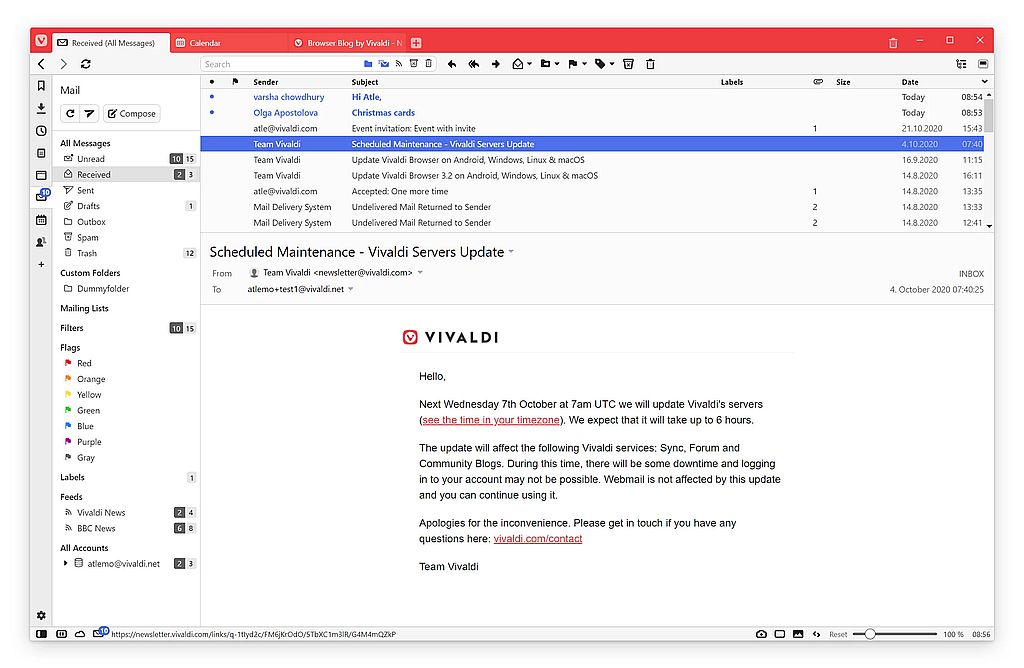
Task: Open the Mail panel with unread badge
Action: pyautogui.click(x=41, y=197)
